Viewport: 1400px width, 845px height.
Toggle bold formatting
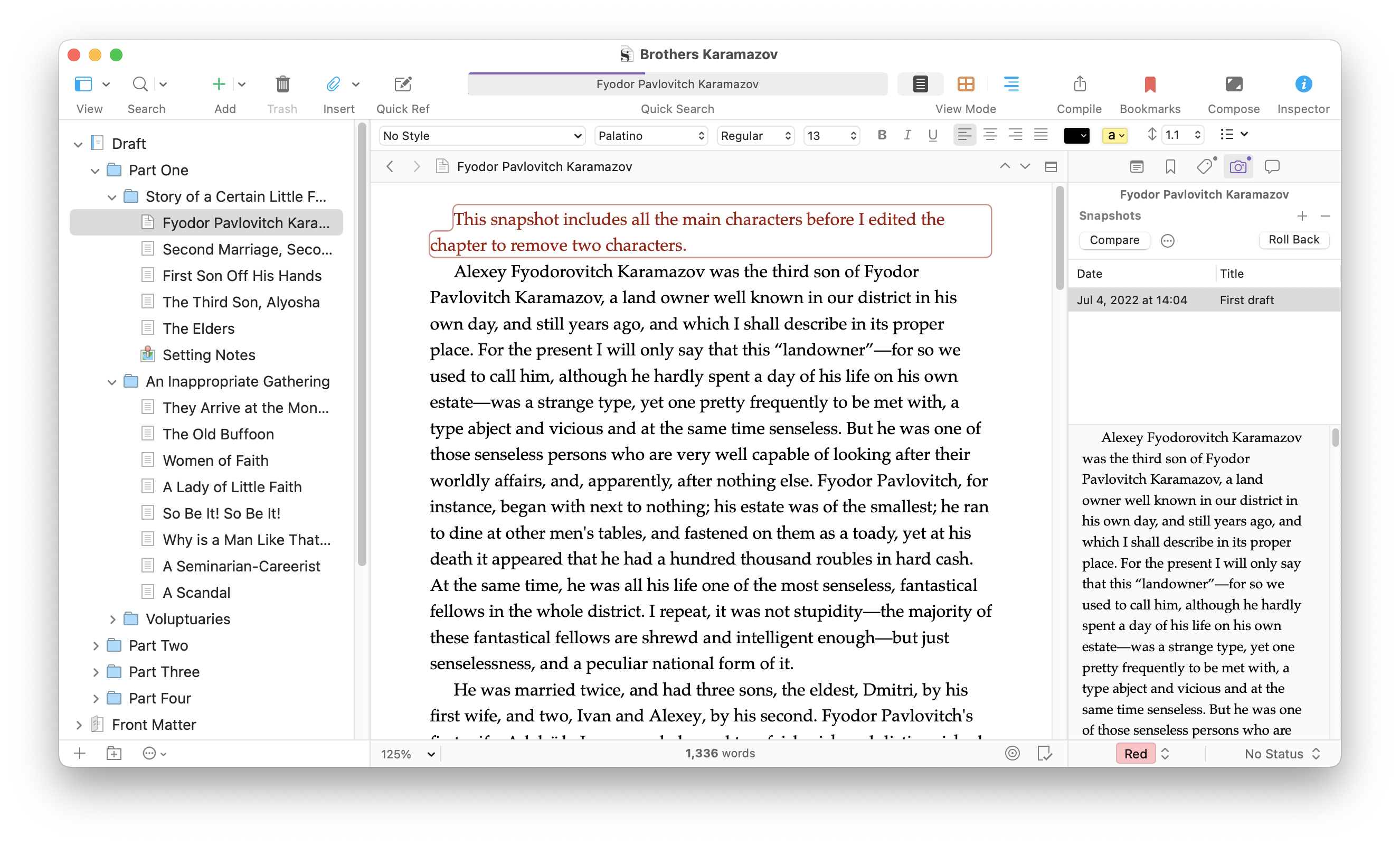882,135
